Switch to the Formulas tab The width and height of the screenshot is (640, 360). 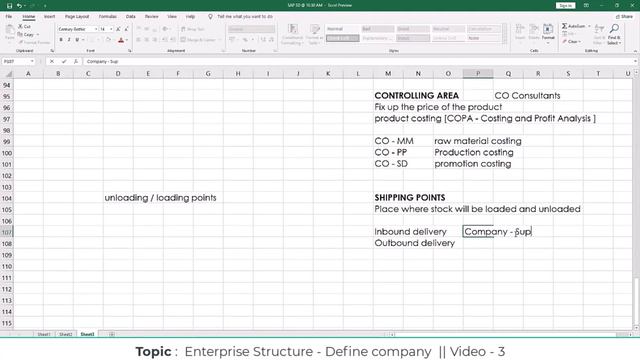click(x=108, y=17)
